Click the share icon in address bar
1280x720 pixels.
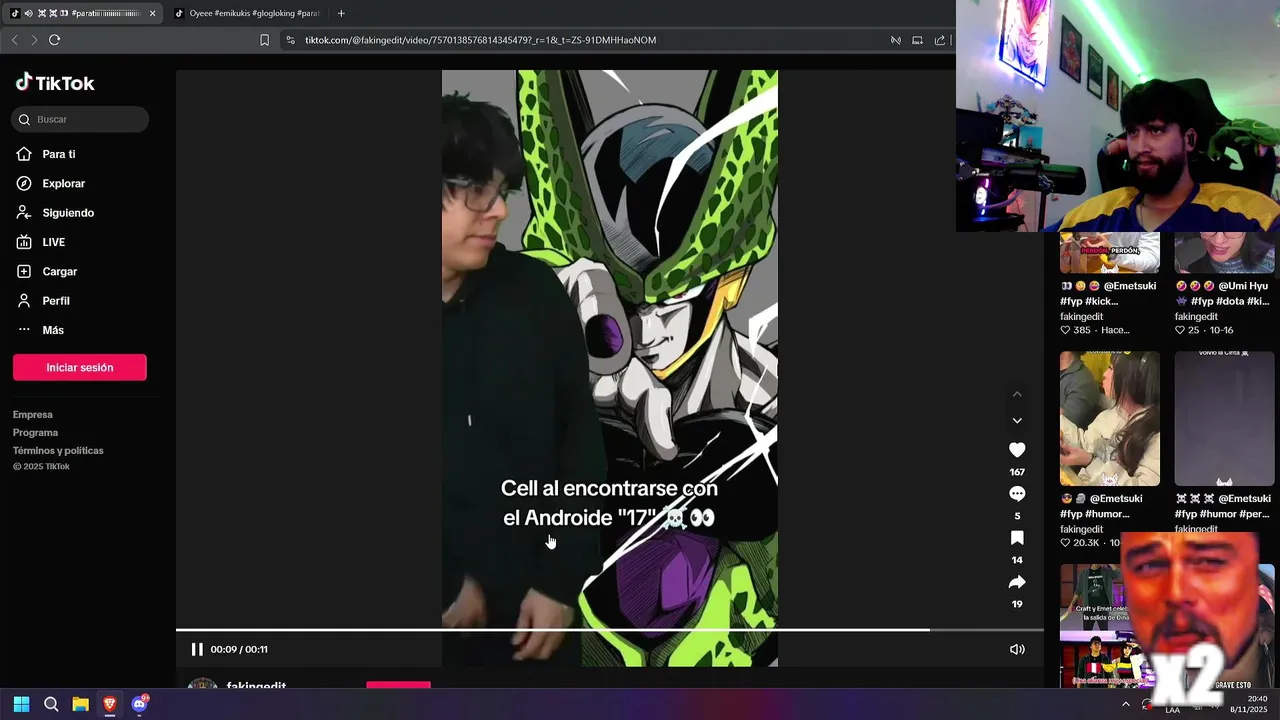[x=940, y=40]
